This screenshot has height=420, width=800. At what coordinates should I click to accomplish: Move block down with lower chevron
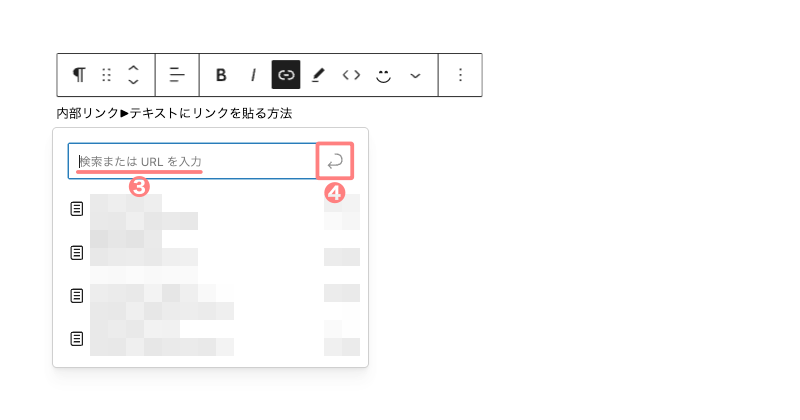click(133, 82)
